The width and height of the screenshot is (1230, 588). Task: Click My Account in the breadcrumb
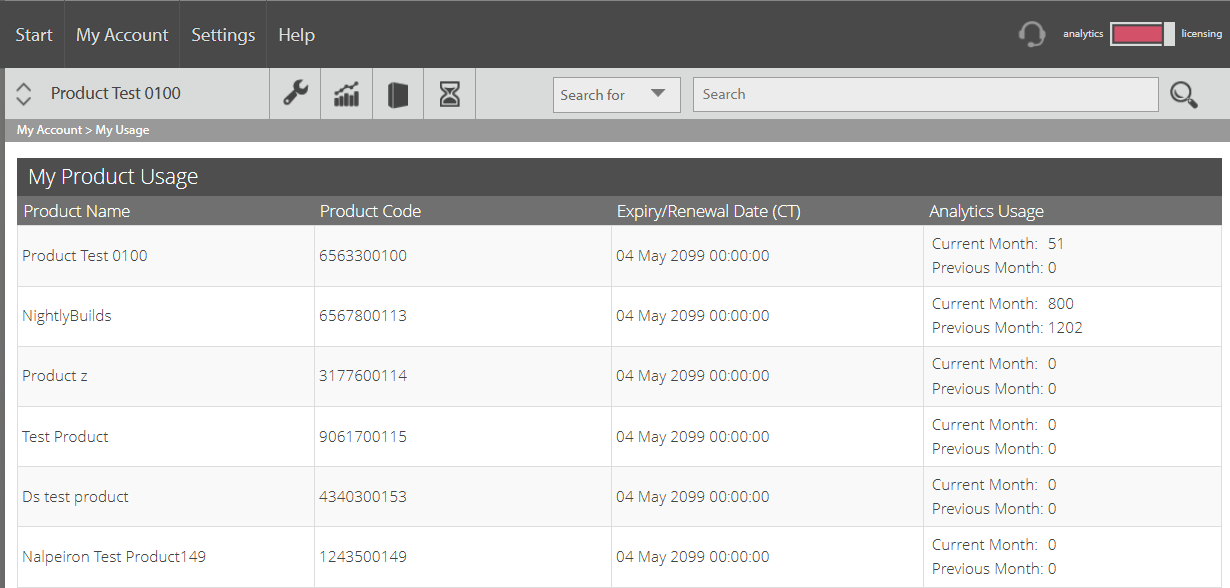pyautogui.click(x=49, y=130)
